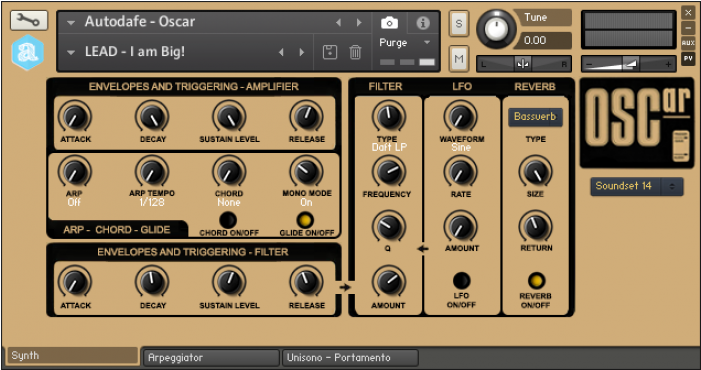Switch to the Unisono - Portamento tab

tap(350, 357)
